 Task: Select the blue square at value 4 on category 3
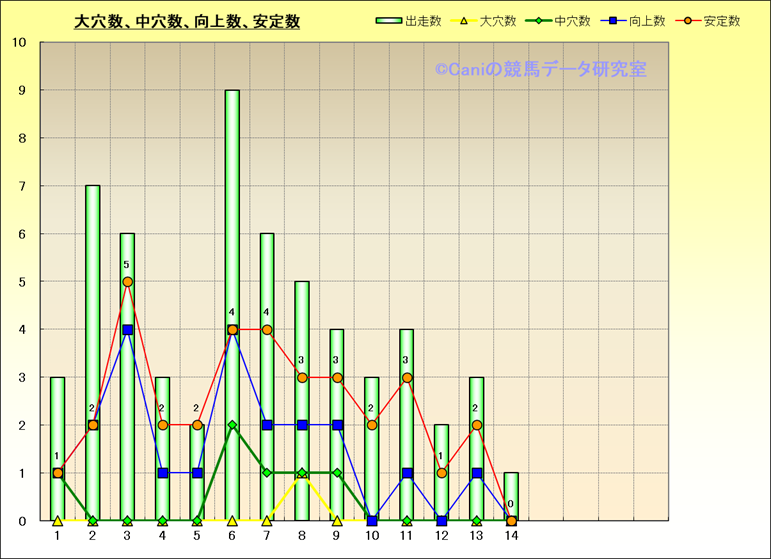(x=127, y=330)
